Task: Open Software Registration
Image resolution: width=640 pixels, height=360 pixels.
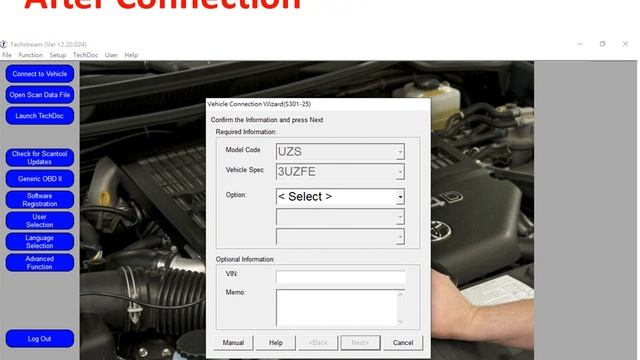Action: (40, 200)
